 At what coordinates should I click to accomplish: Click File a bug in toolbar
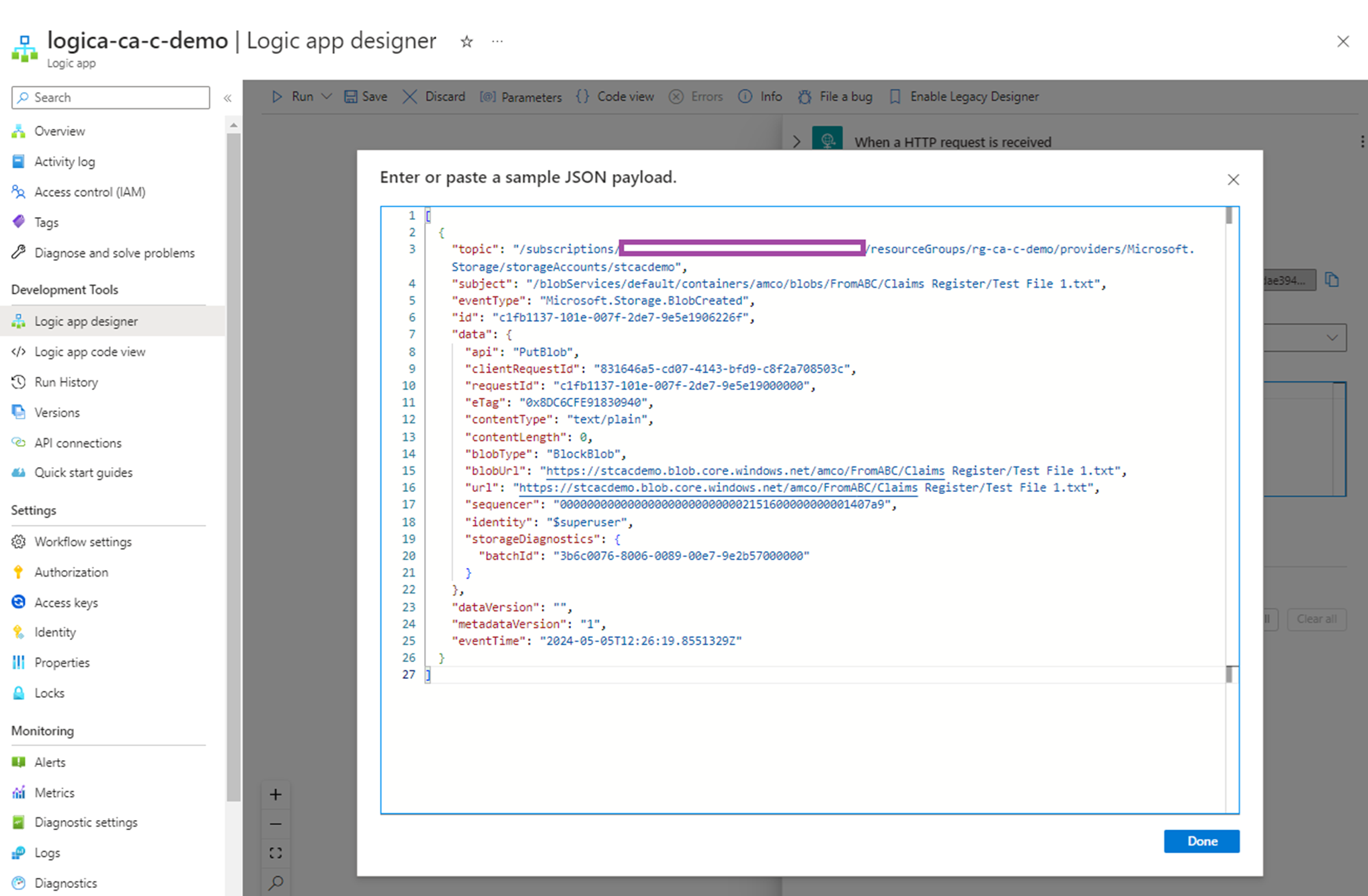pyautogui.click(x=835, y=97)
